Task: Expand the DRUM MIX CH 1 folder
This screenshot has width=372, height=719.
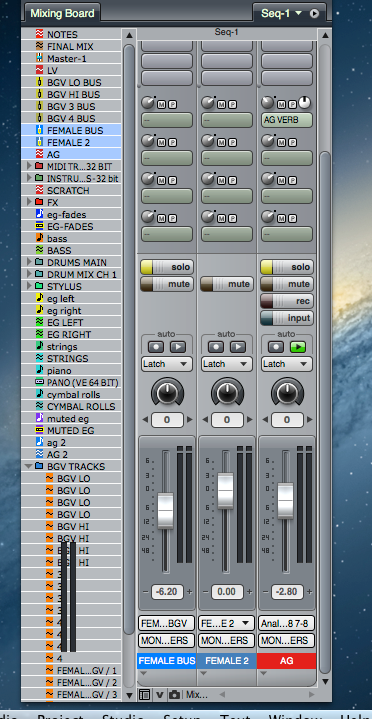Action: point(29,274)
